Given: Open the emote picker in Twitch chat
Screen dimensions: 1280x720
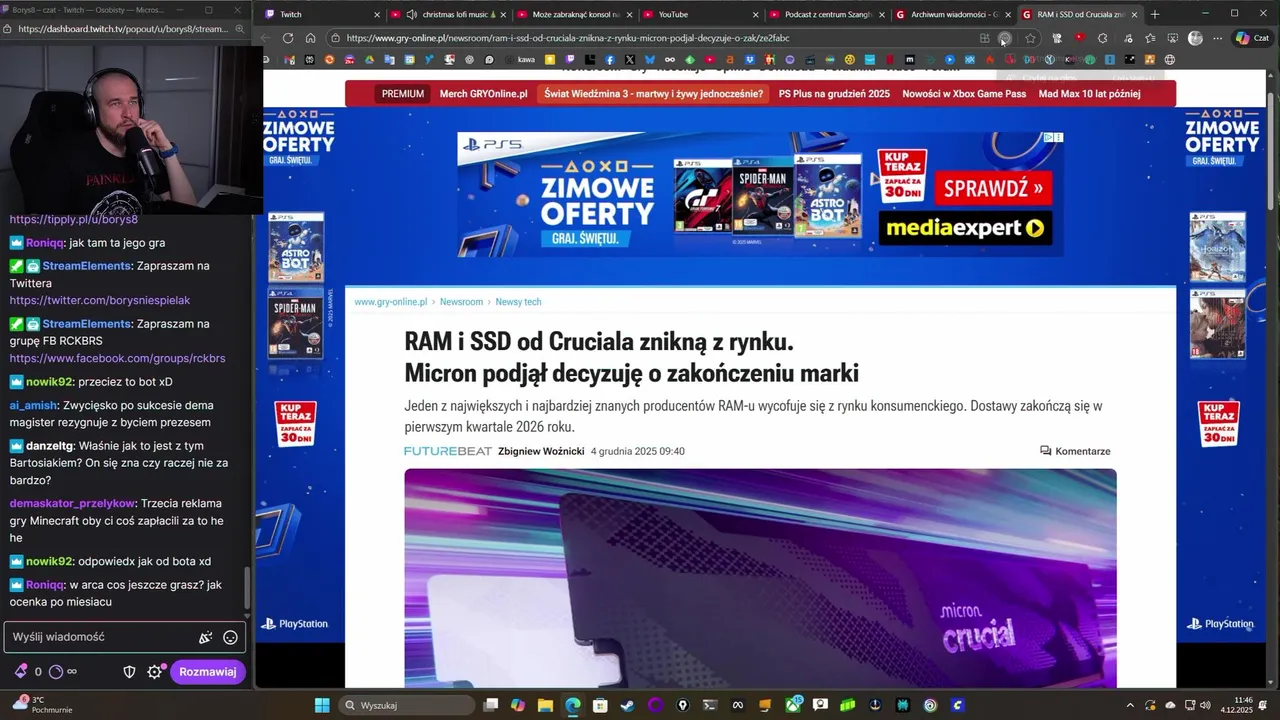Looking at the screenshot, I should point(230,637).
